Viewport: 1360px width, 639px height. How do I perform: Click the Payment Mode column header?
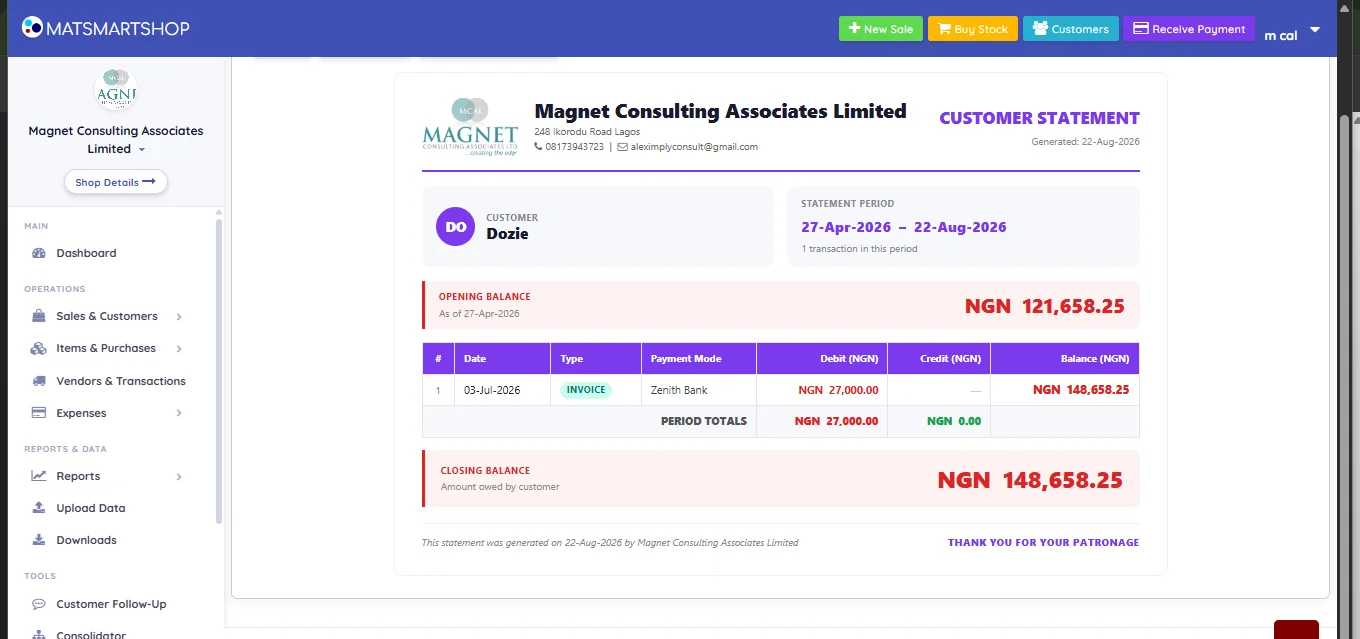698,359
